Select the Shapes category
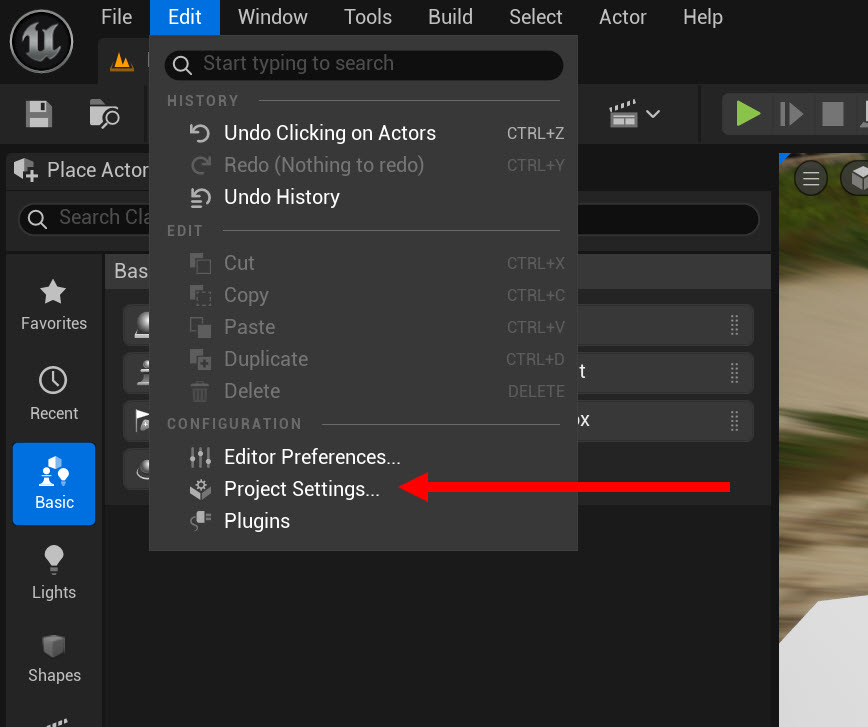868x727 pixels. [x=54, y=659]
